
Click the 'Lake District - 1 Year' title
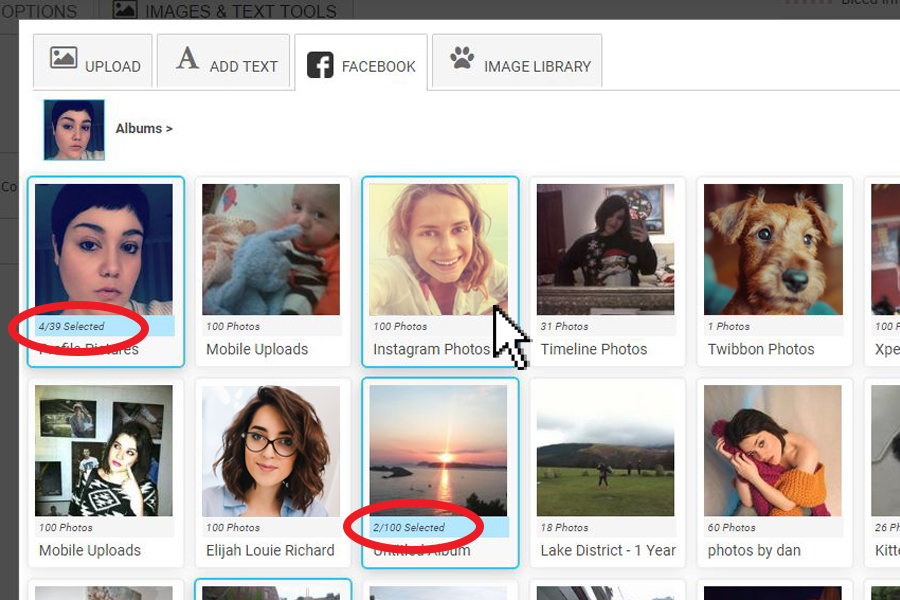point(608,550)
